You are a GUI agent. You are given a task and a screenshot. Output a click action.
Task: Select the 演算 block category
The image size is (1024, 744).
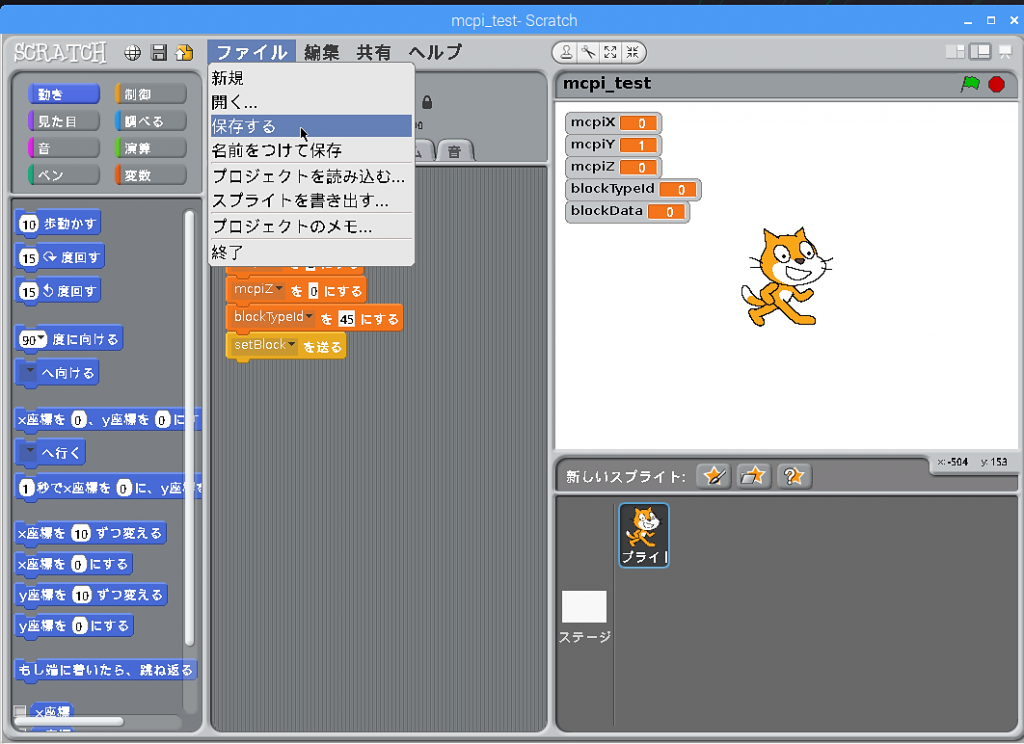(151, 148)
